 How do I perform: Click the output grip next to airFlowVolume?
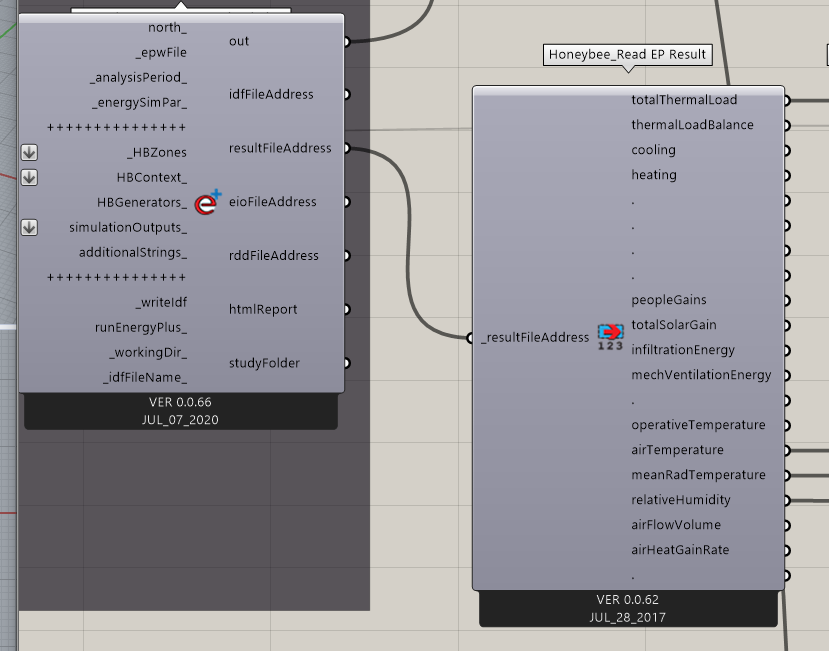point(787,526)
